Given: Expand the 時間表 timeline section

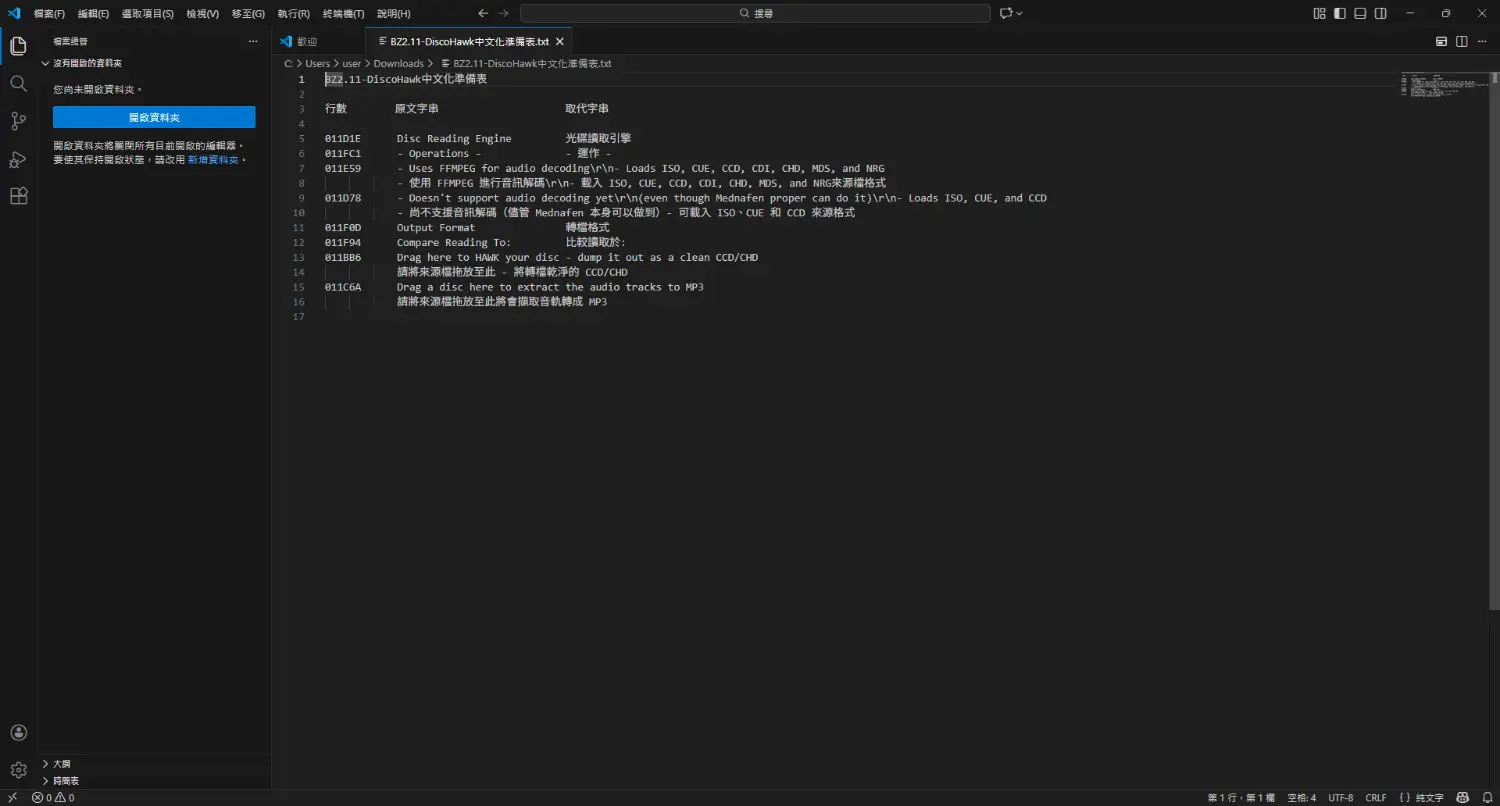Looking at the screenshot, I should [x=65, y=780].
